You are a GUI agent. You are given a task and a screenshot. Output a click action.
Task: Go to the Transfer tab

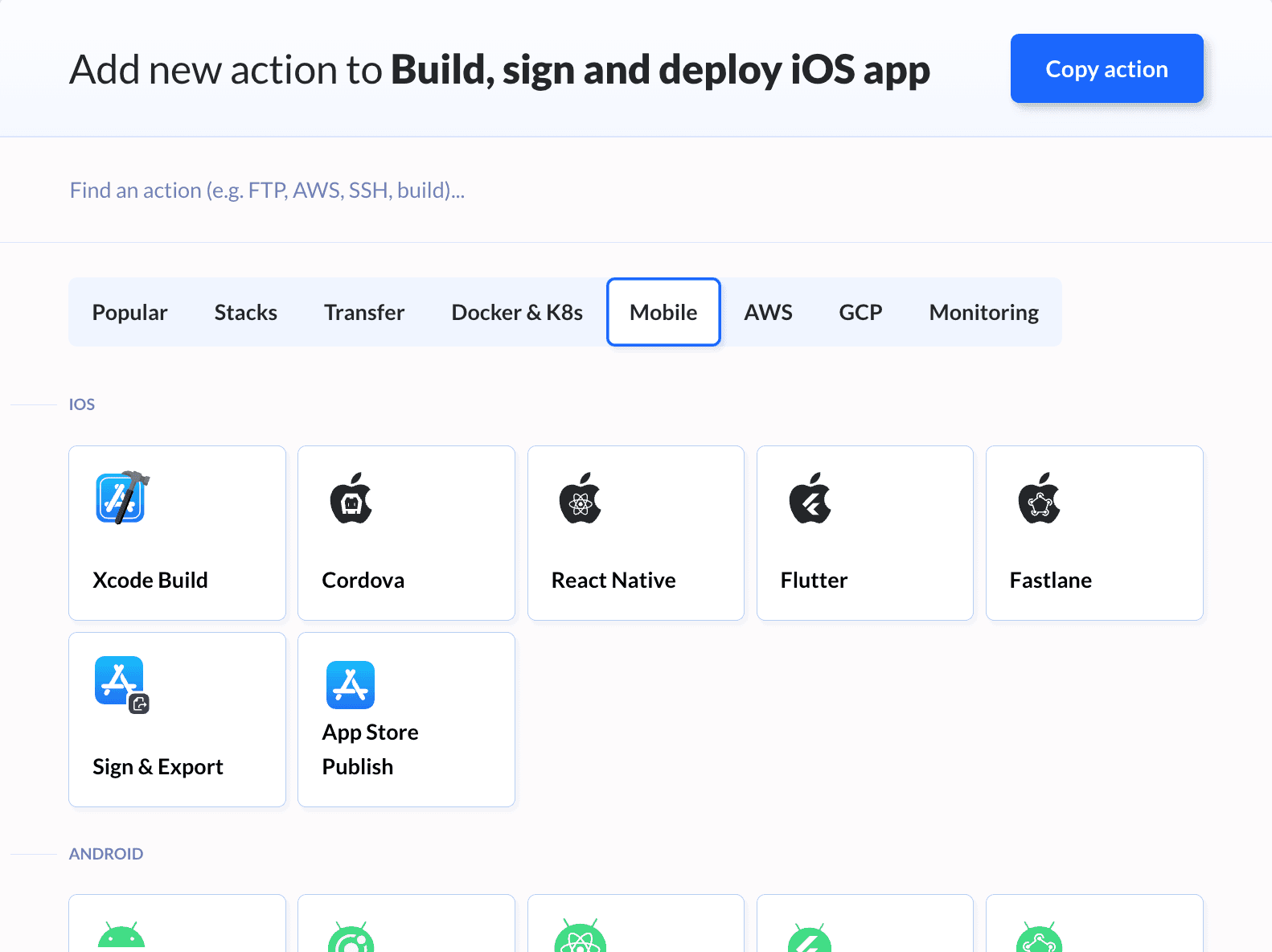point(364,312)
